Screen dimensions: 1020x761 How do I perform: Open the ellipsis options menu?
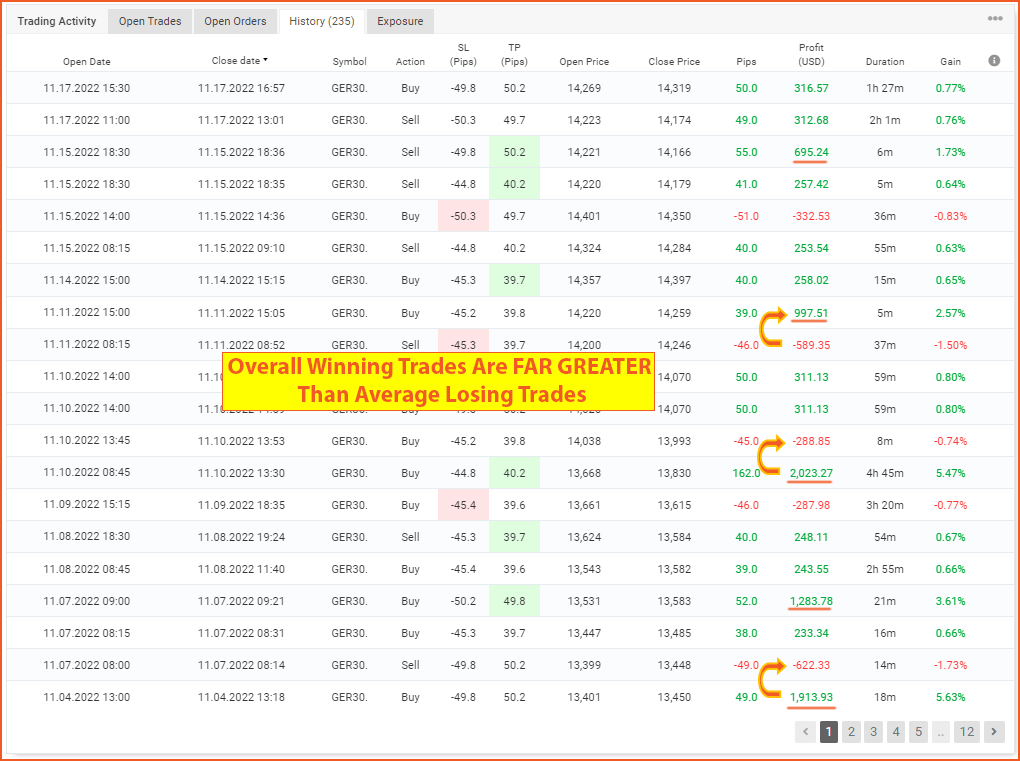tap(996, 19)
